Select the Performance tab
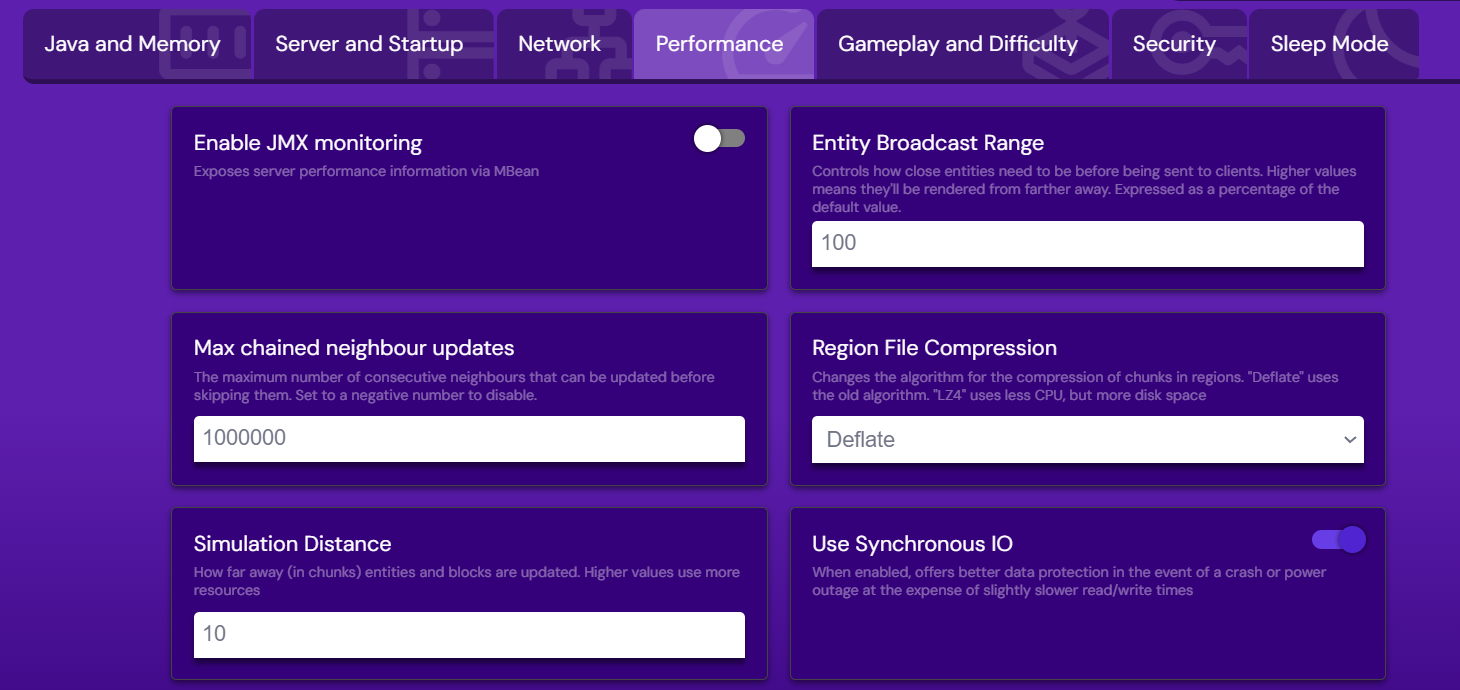Image resolution: width=1460 pixels, height=690 pixels. (719, 43)
